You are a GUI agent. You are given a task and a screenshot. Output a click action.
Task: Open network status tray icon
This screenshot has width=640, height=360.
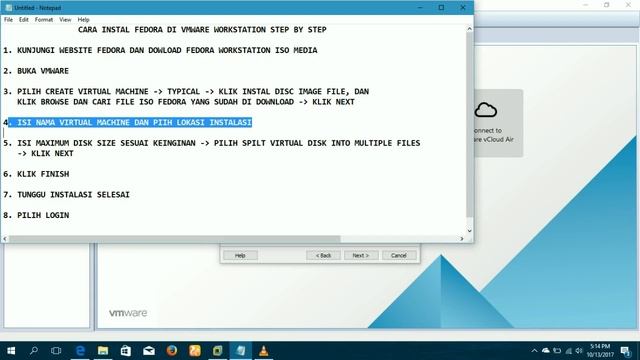pyautogui.click(x=569, y=351)
